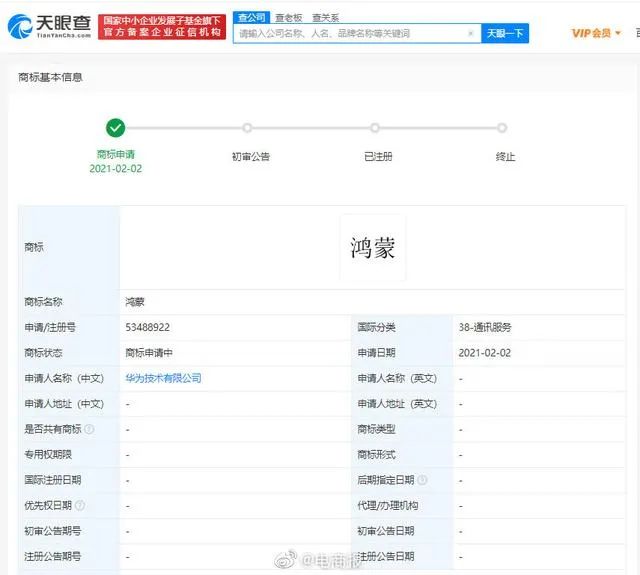Screen dimensions: 640x575
Task: Click the 商标类型 field label
Action: pyautogui.click(x=376, y=429)
